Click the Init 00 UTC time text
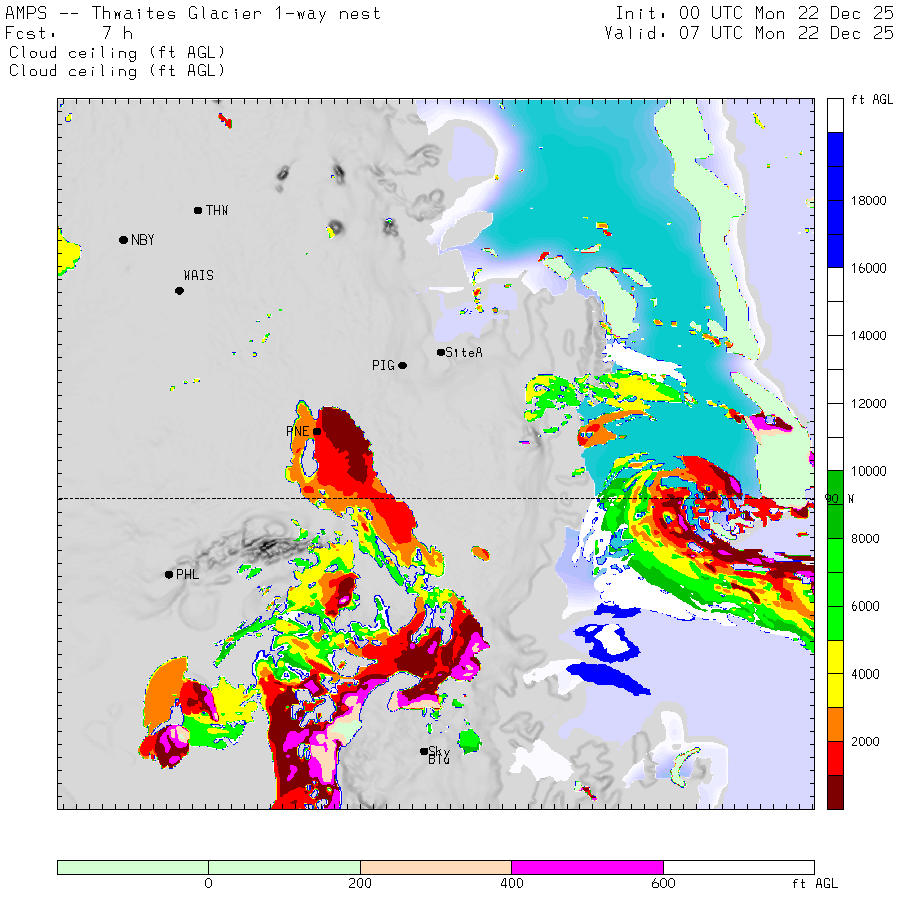The width and height of the screenshot is (900, 900). [754, 14]
